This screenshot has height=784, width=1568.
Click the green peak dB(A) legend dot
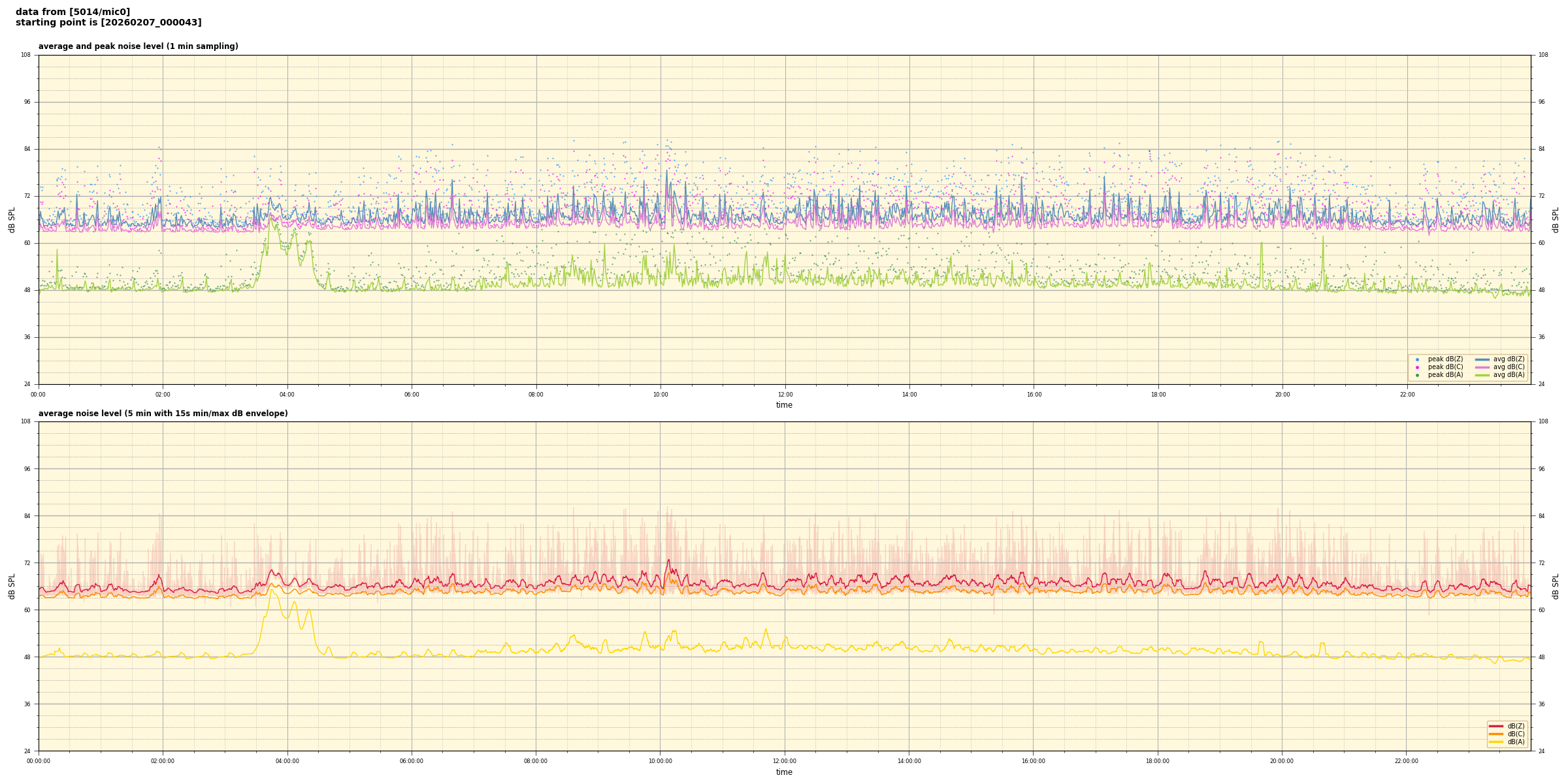point(1417,375)
